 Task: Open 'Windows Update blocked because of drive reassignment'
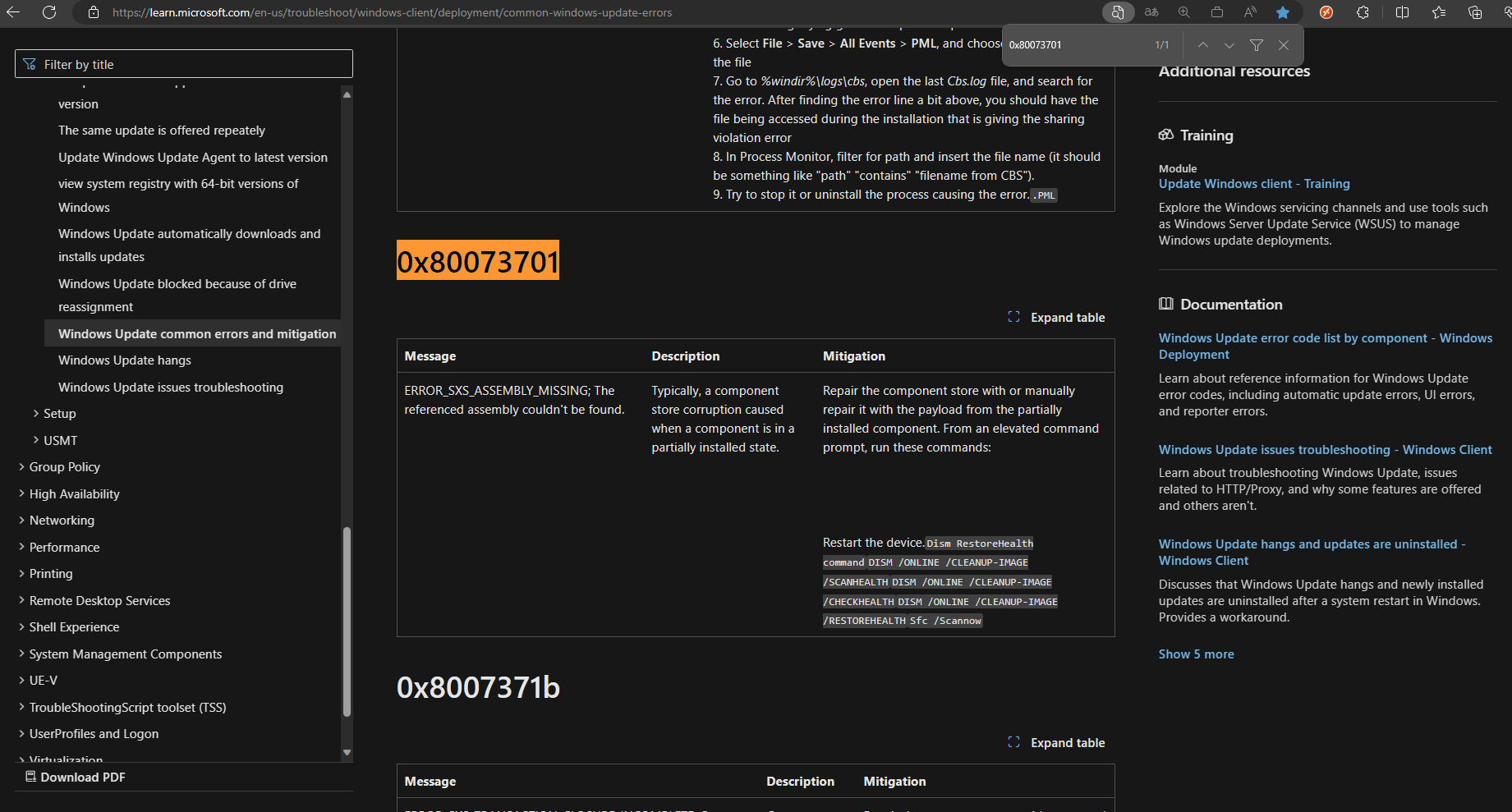tap(177, 296)
